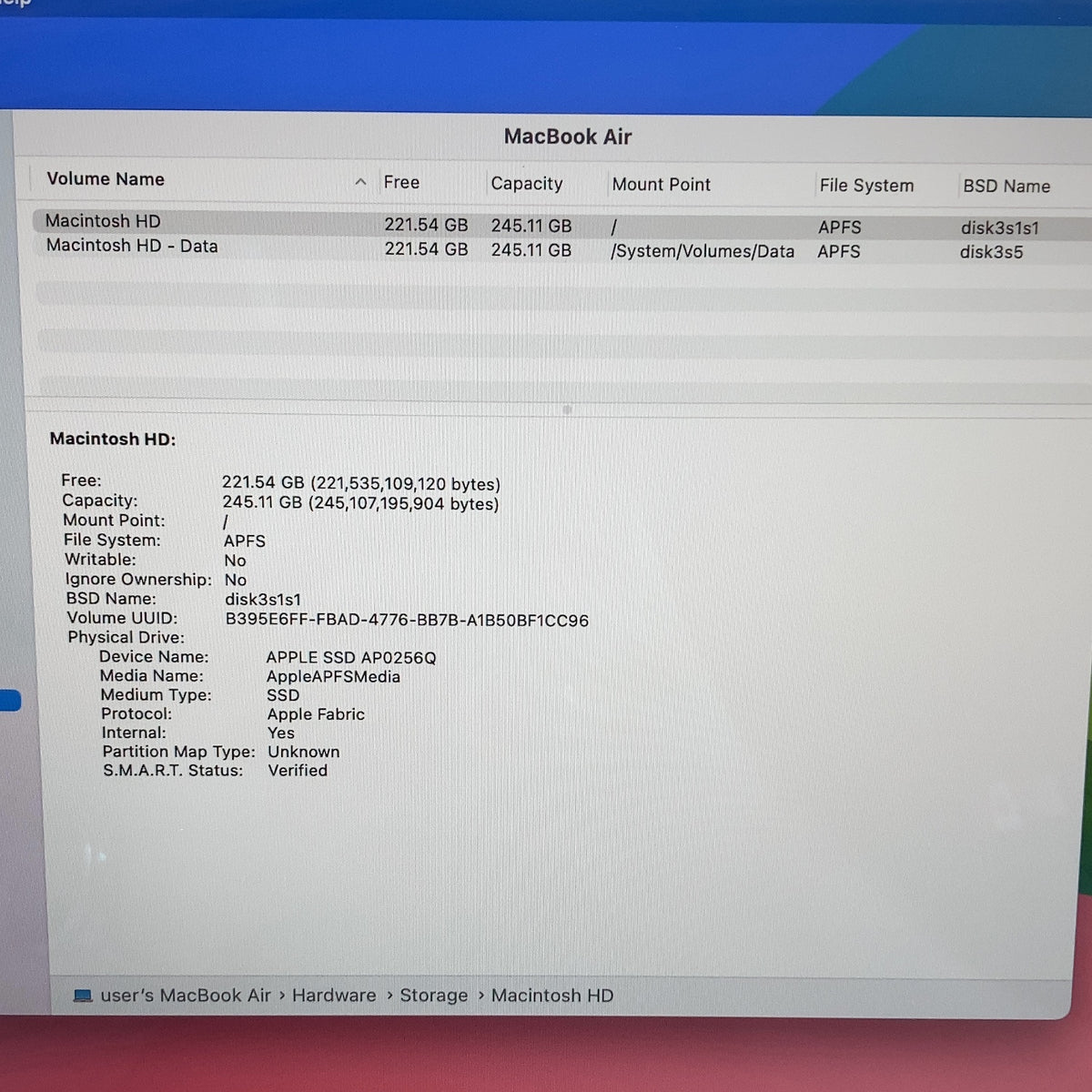Select the Macintosh HD - Data row
Viewport: 1092px width, 1092px height.
562,248
